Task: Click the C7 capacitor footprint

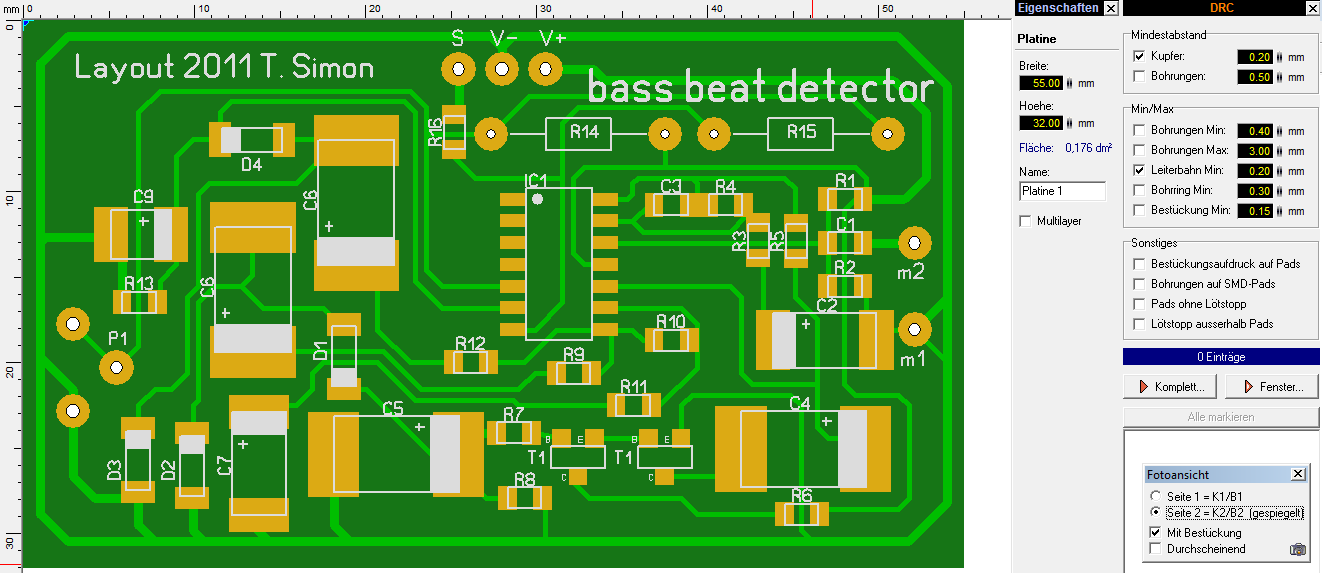Action: [x=260, y=464]
